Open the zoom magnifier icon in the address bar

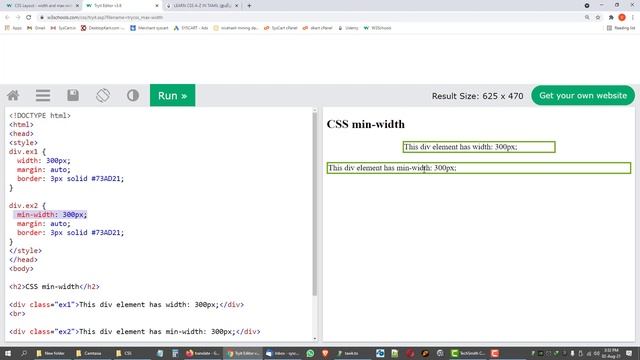pos(587,18)
